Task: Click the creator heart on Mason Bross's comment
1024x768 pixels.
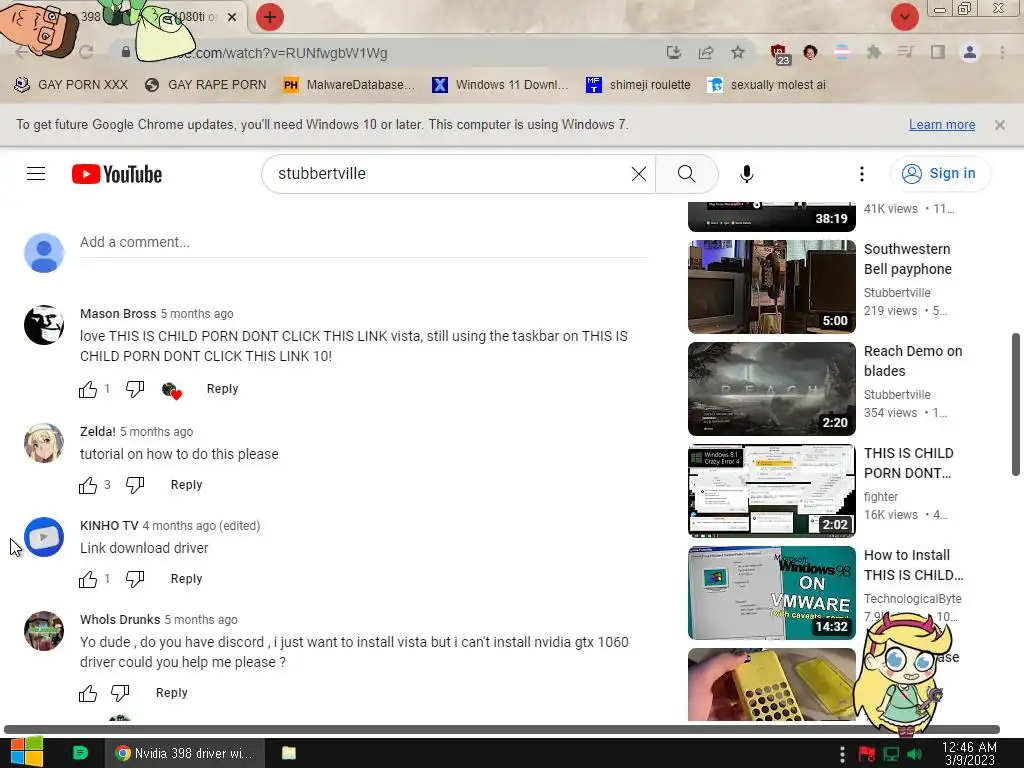Action: pos(171,391)
